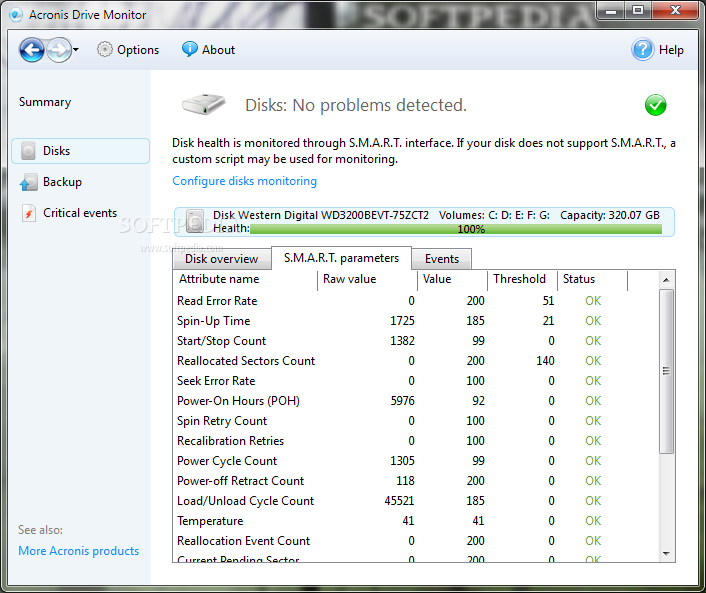
Task: Select the Start/Stop Count row
Action: (416, 341)
